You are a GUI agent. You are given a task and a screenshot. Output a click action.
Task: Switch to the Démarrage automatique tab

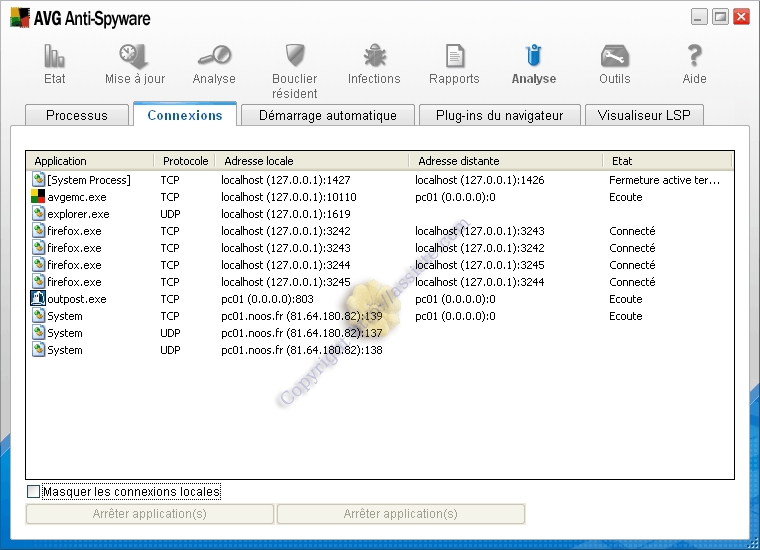pos(328,115)
